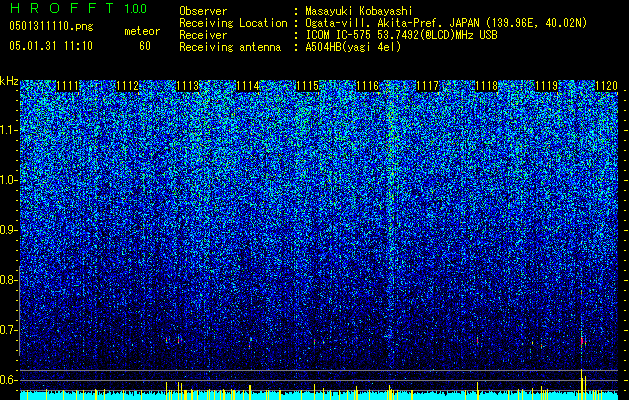This screenshot has height=400, width=629.
Task: Click the 1.1 frequency axis label
Action: point(9,130)
